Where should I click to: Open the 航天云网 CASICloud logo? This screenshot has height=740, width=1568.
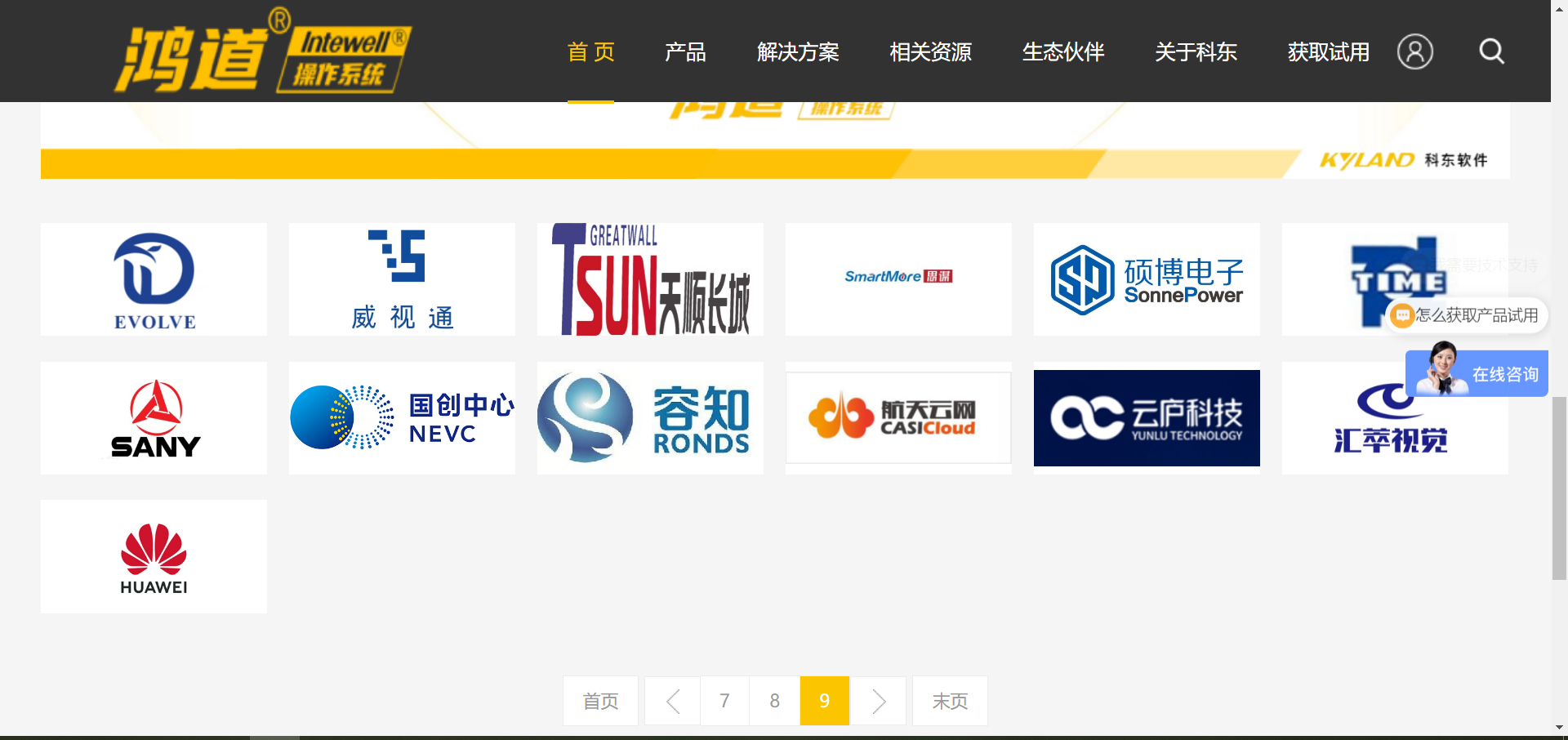pyautogui.click(x=898, y=418)
